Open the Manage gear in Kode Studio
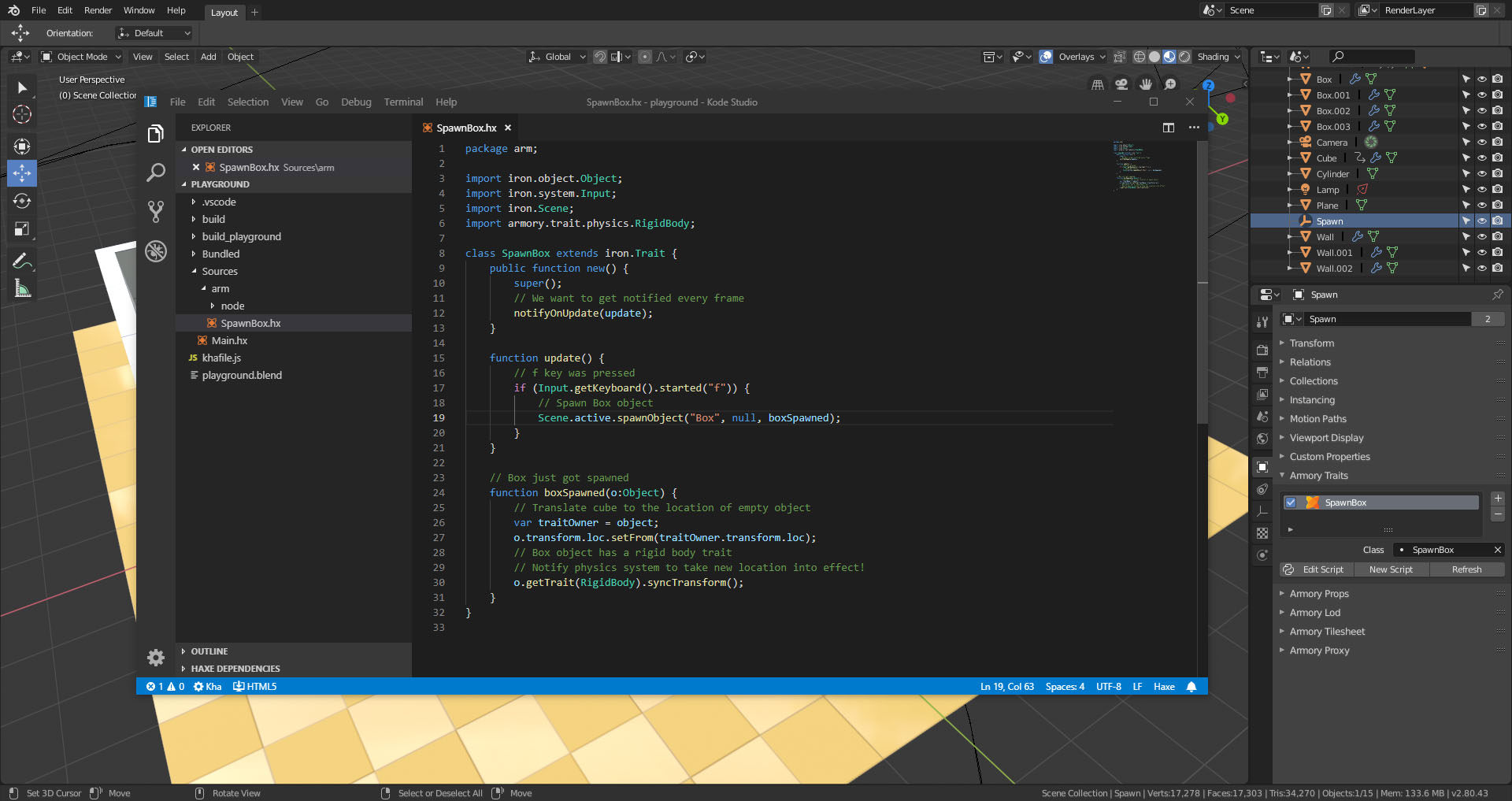This screenshot has width=1512, height=801. point(156,658)
